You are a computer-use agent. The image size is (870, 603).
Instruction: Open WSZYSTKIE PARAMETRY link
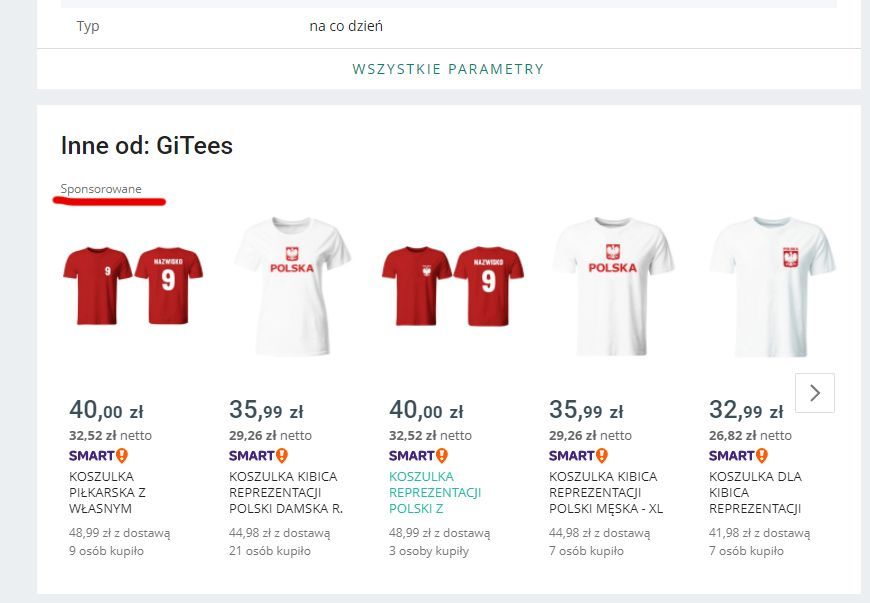point(448,69)
